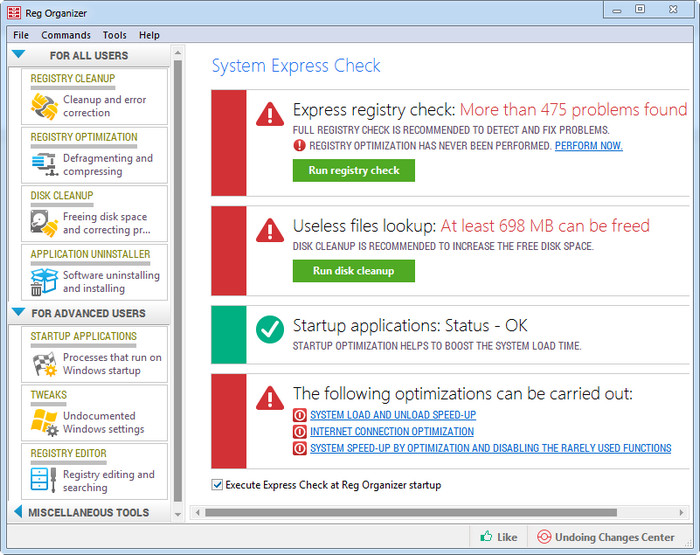The width and height of the screenshot is (700, 555).
Task: Click the sidebar vertical scrollbar thumb
Action: point(178,281)
